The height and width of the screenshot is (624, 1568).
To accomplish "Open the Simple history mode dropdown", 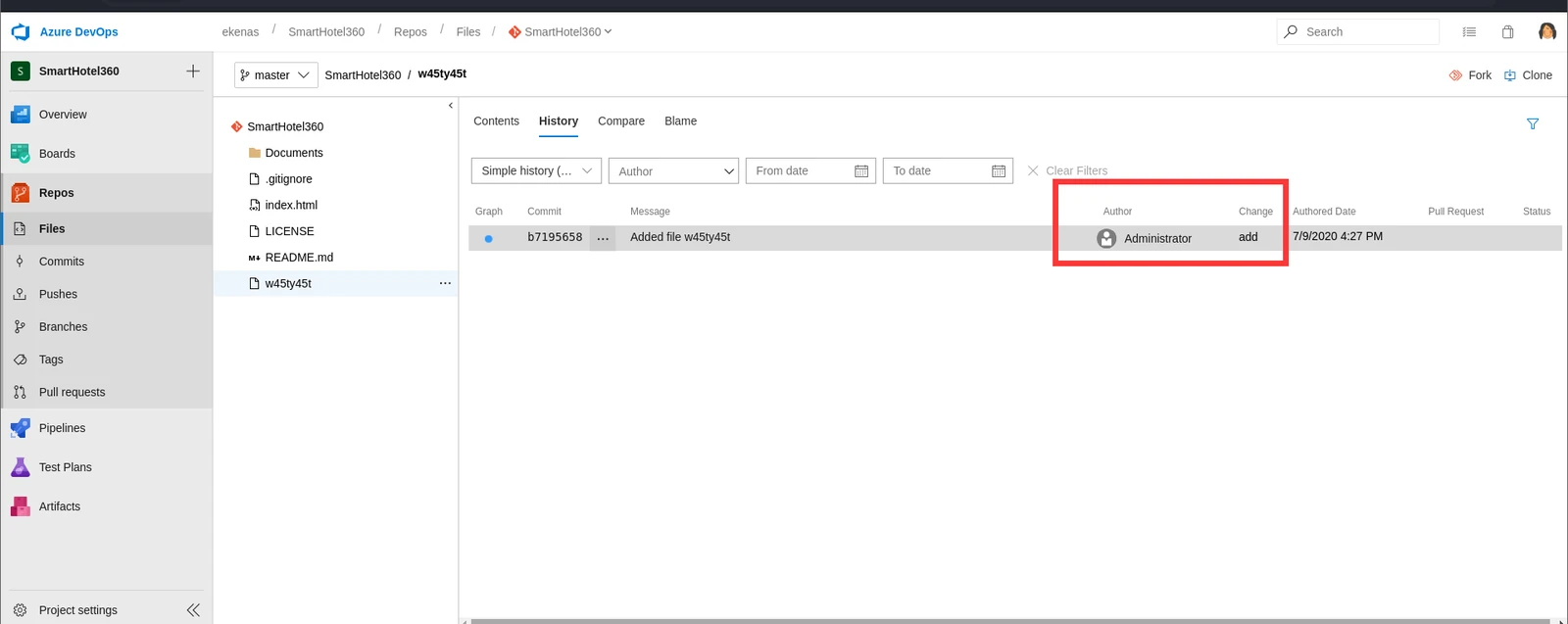I will click(x=536, y=171).
